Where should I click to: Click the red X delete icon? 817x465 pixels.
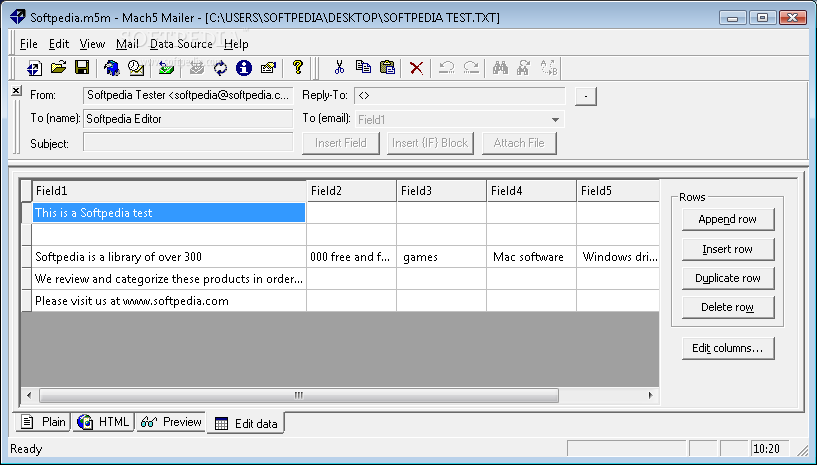(416, 68)
